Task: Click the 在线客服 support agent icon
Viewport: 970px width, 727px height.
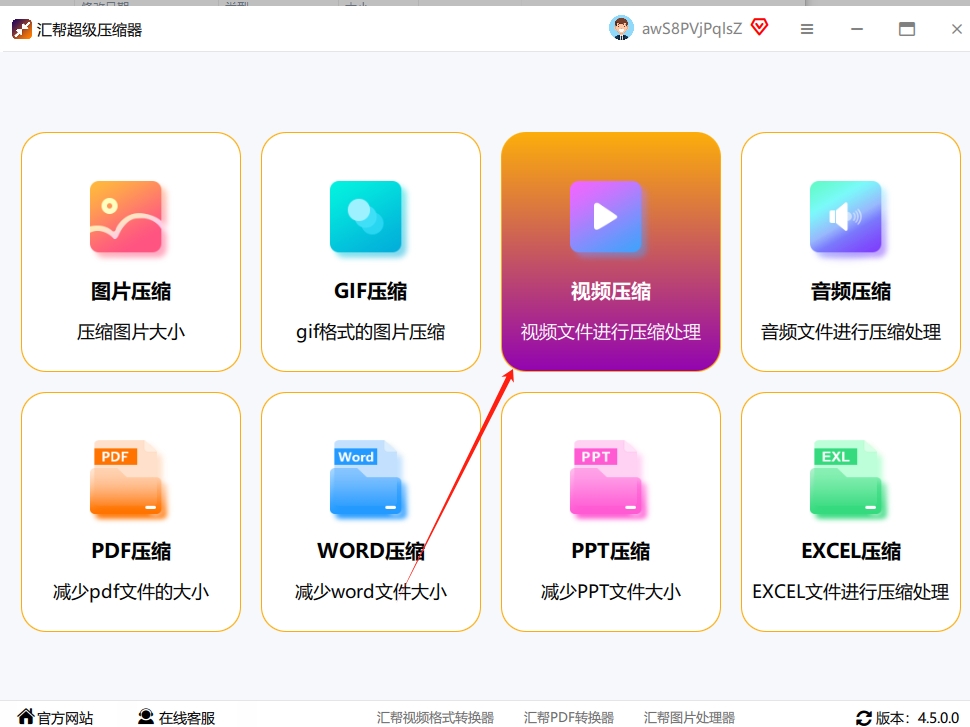Action: coord(146,716)
